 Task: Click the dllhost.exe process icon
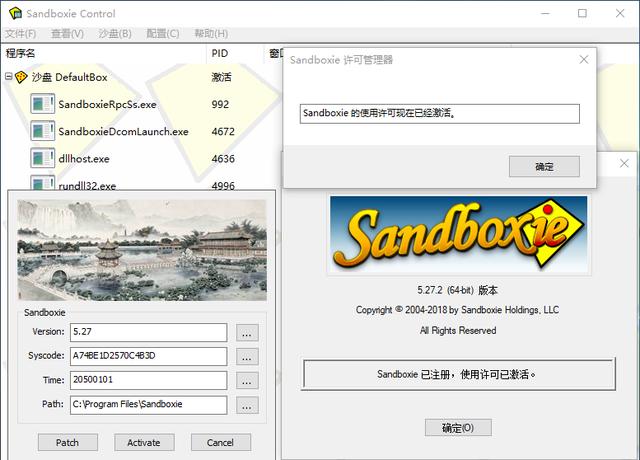pyautogui.click(x=42, y=158)
